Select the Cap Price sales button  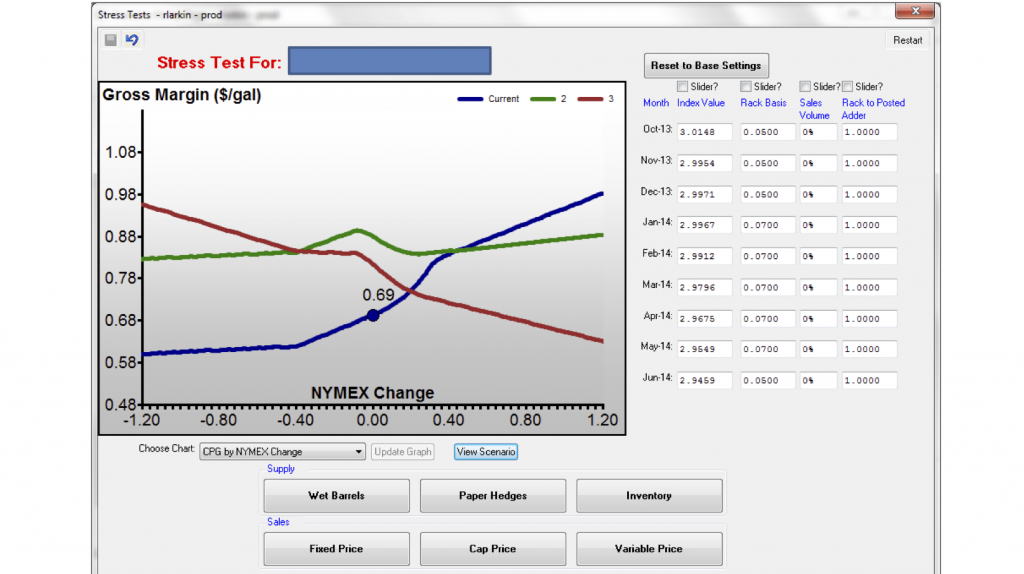[x=492, y=549]
